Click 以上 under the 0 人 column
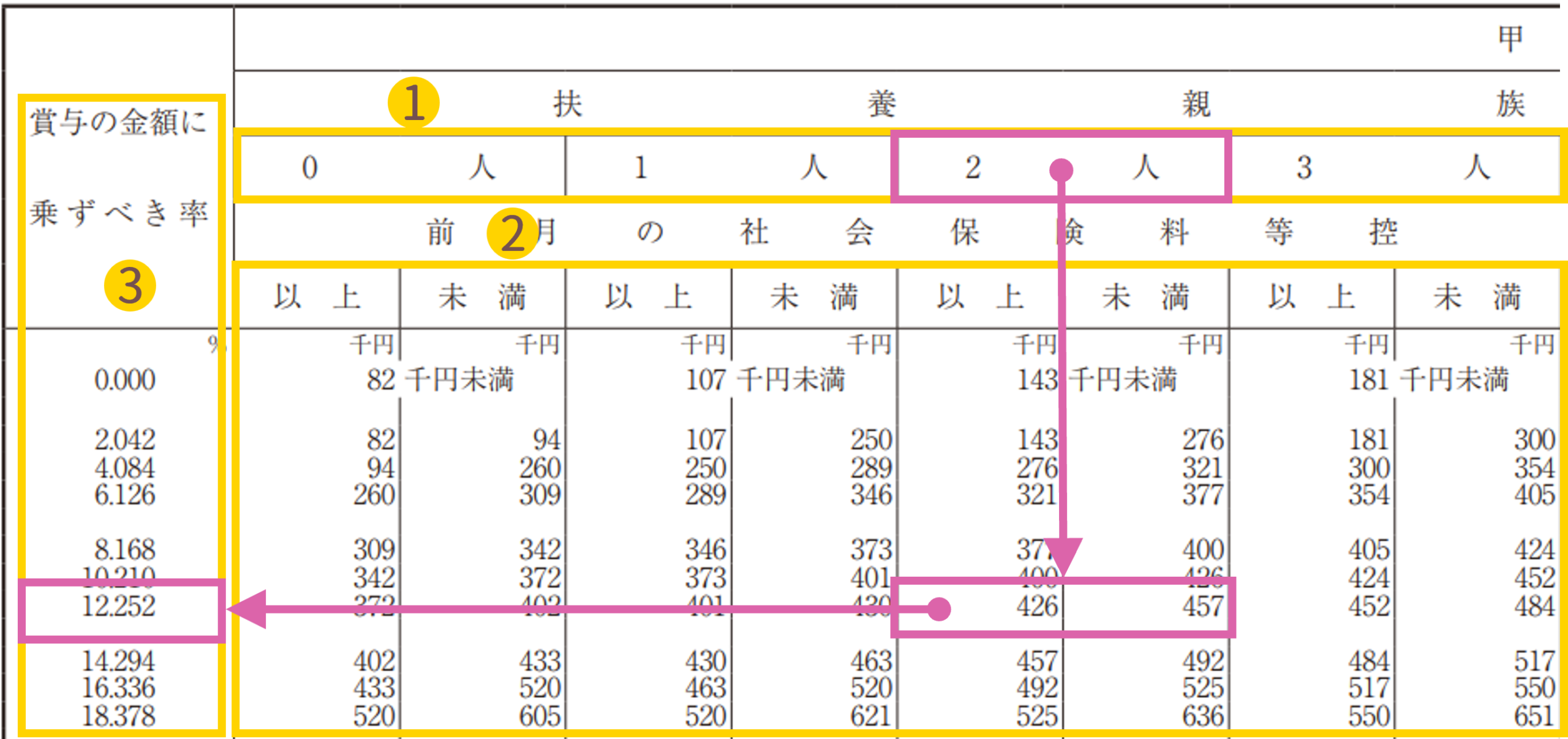Image resolution: width=1568 pixels, height=739 pixels. [317, 297]
